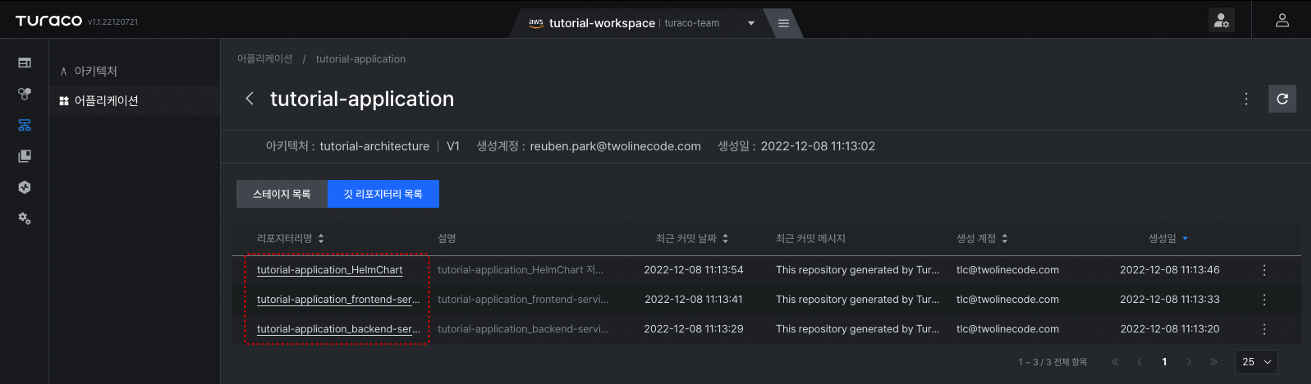Open the tutorial-workspace selector dropdown
Image resolution: width=1311 pixels, height=384 pixels.
pos(641,23)
